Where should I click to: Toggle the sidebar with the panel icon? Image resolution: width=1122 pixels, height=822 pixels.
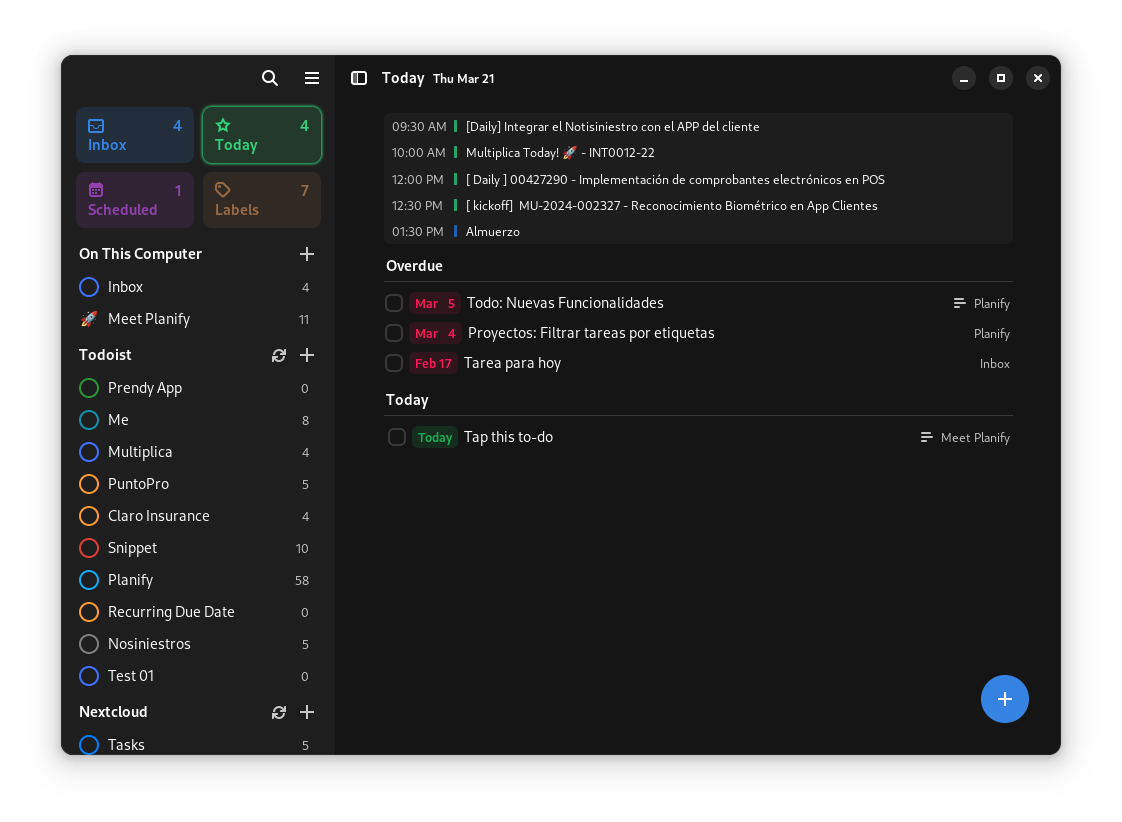358,78
